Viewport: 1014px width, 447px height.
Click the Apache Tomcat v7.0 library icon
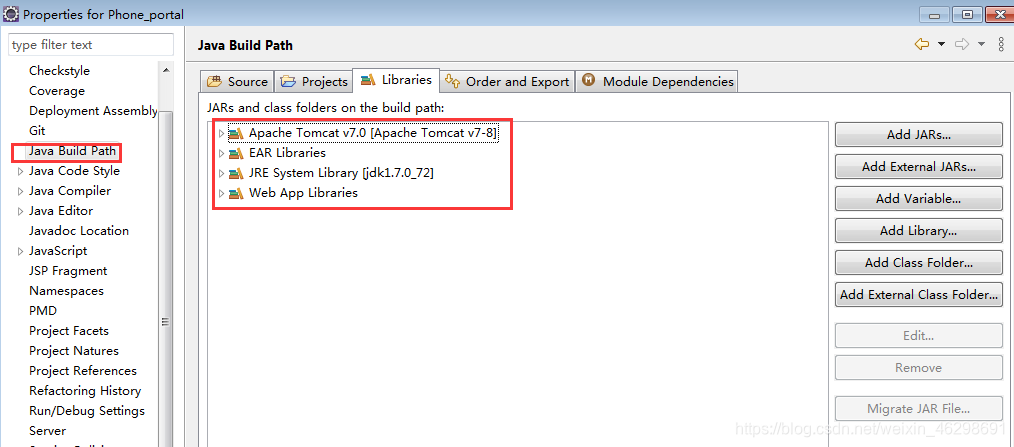pyautogui.click(x=237, y=133)
